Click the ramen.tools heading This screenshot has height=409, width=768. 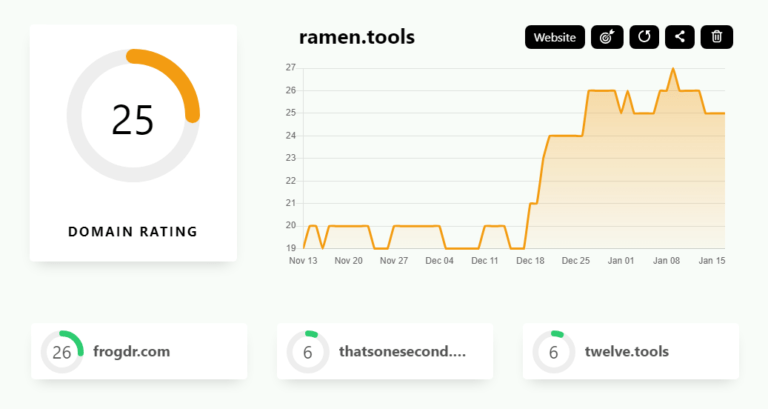pos(356,38)
